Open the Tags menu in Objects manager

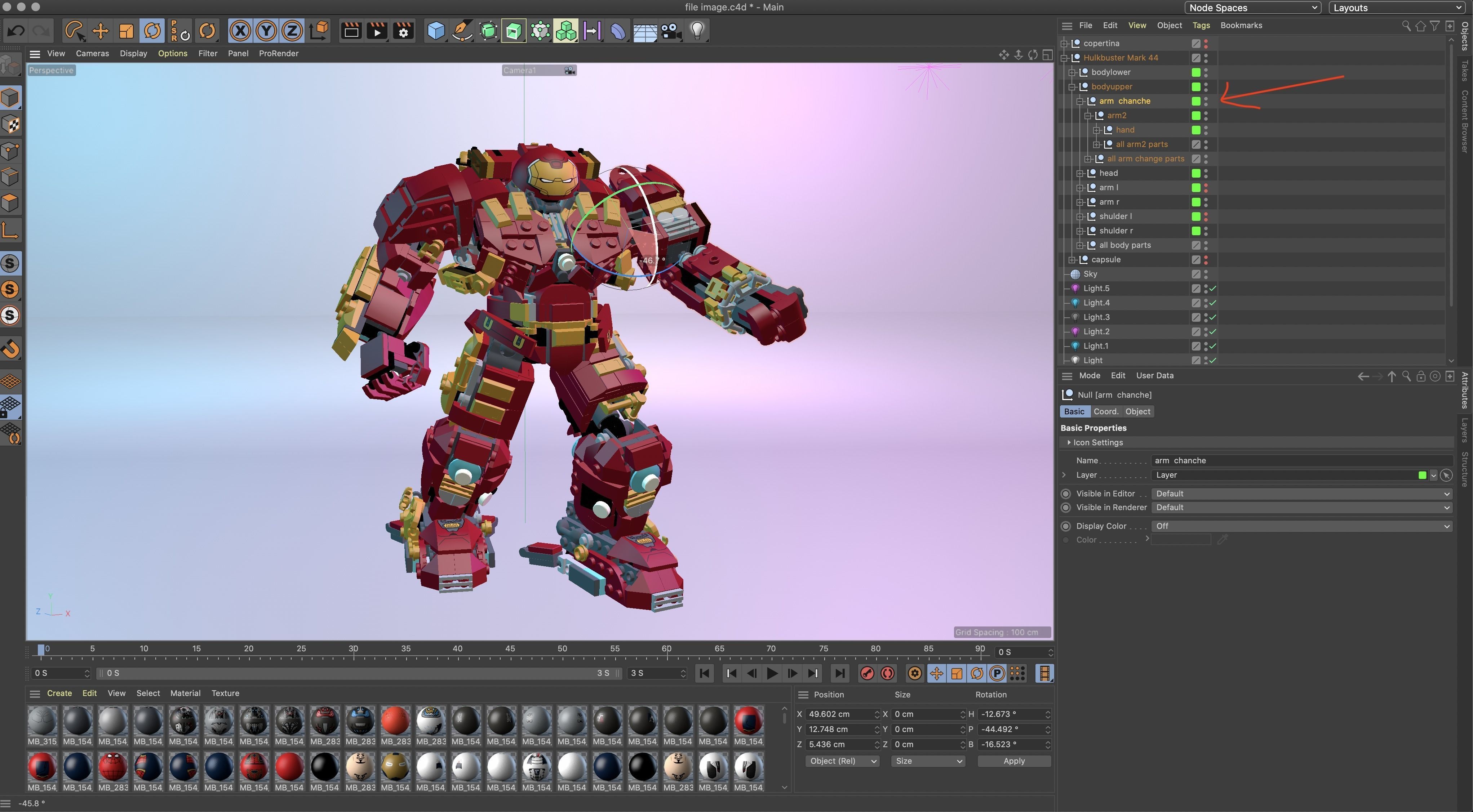click(x=1201, y=25)
